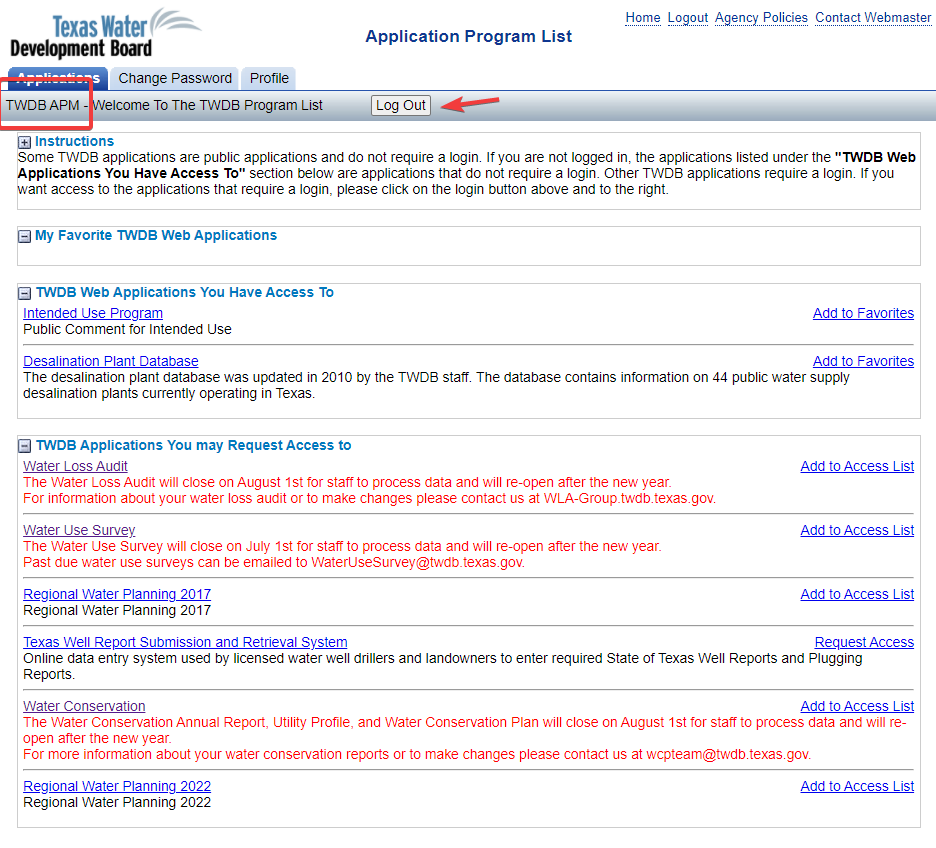Add Regional Water Planning 2022 to Access List
This screenshot has height=848, width=936.
tap(857, 787)
